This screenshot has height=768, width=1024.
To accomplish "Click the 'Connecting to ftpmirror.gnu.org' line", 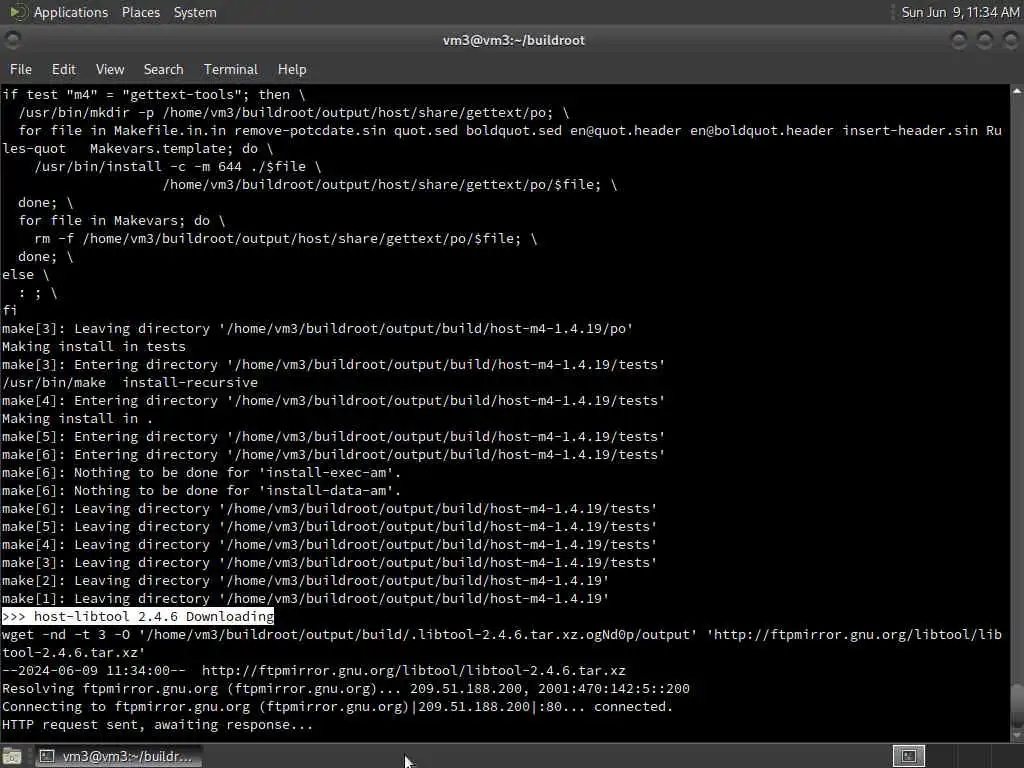I will pos(337,707).
